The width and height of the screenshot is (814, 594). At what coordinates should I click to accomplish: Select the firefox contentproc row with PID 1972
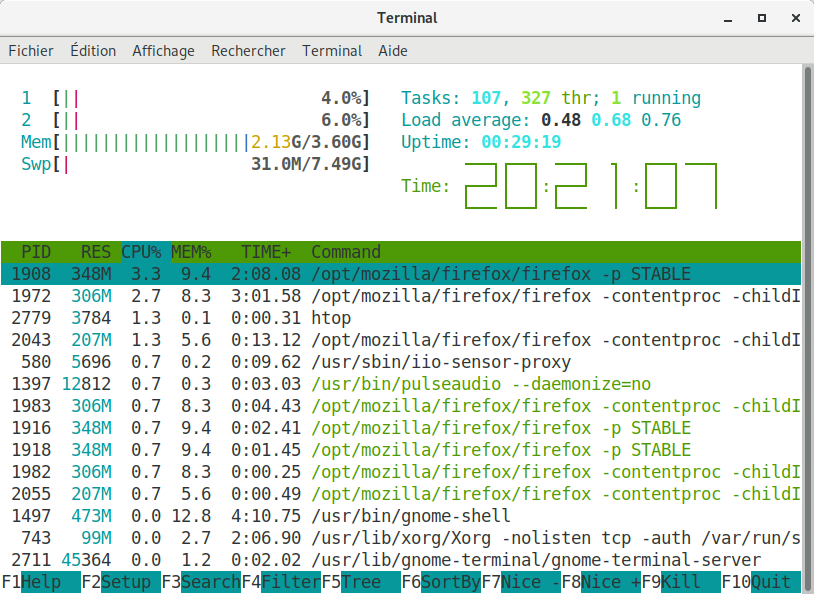(x=401, y=296)
